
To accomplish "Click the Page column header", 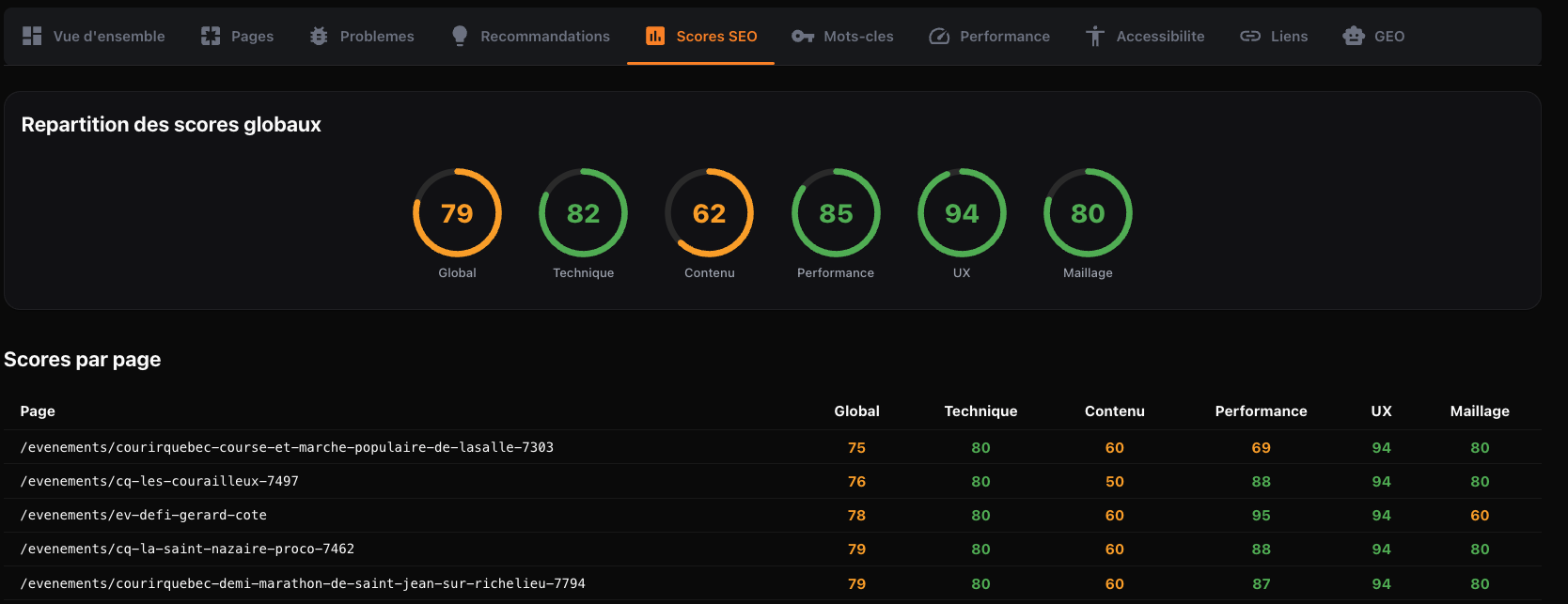I will 38,410.
